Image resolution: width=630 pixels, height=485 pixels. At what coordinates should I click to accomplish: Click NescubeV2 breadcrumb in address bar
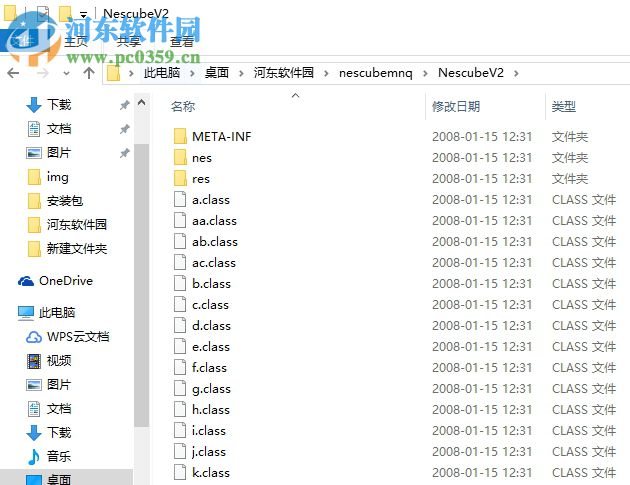471,73
